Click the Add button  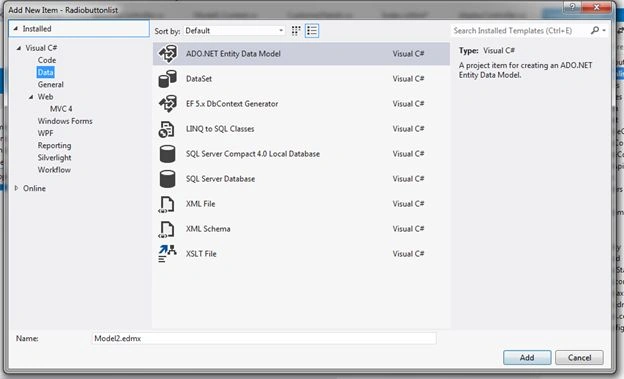527,358
